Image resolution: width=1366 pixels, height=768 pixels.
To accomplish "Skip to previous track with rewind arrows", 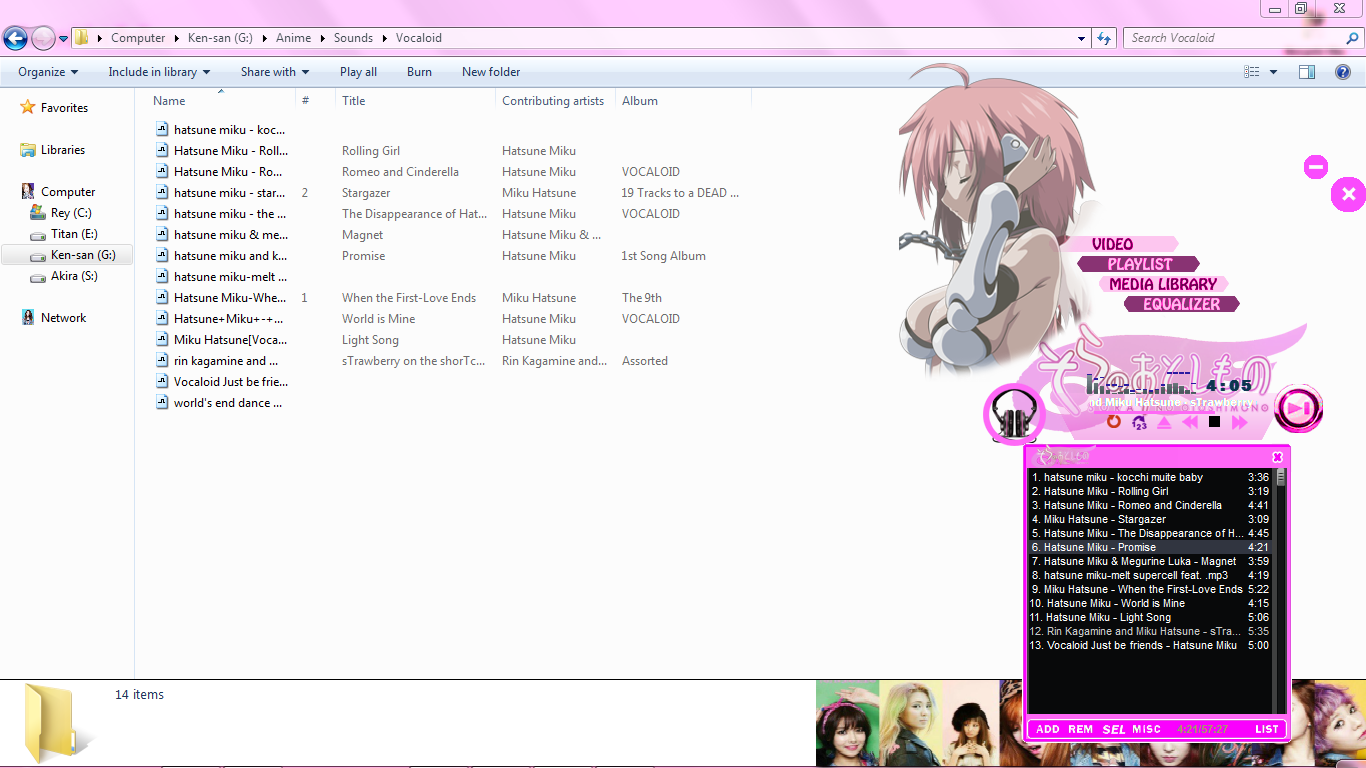I will click(x=1190, y=422).
